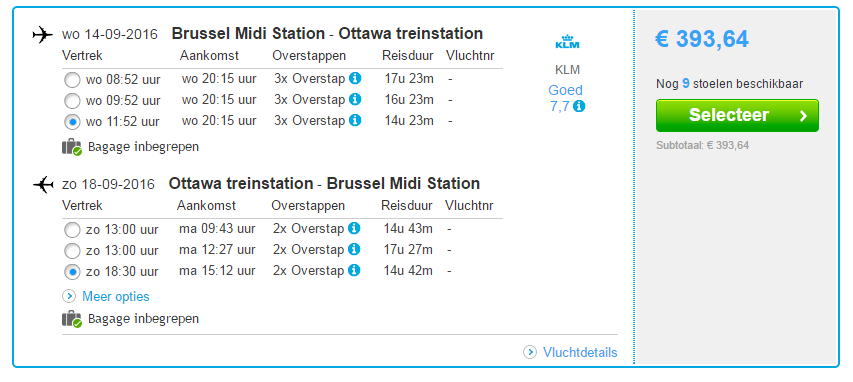Click info icon for 11:52 outbound overstap
Image resolution: width=853 pixels, height=382 pixels.
click(x=355, y=120)
